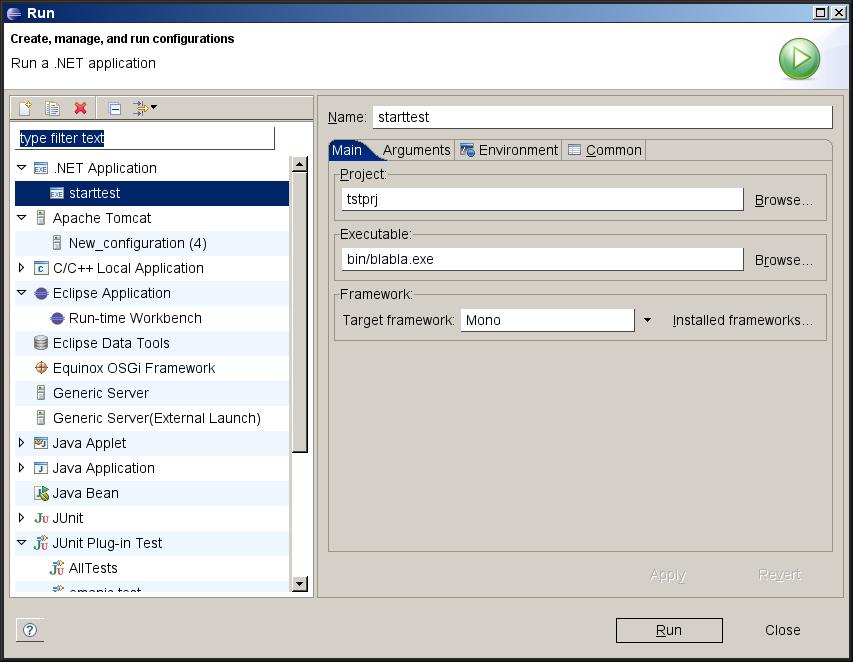Switch to the Environment tab
The image size is (853, 662).
pos(509,150)
